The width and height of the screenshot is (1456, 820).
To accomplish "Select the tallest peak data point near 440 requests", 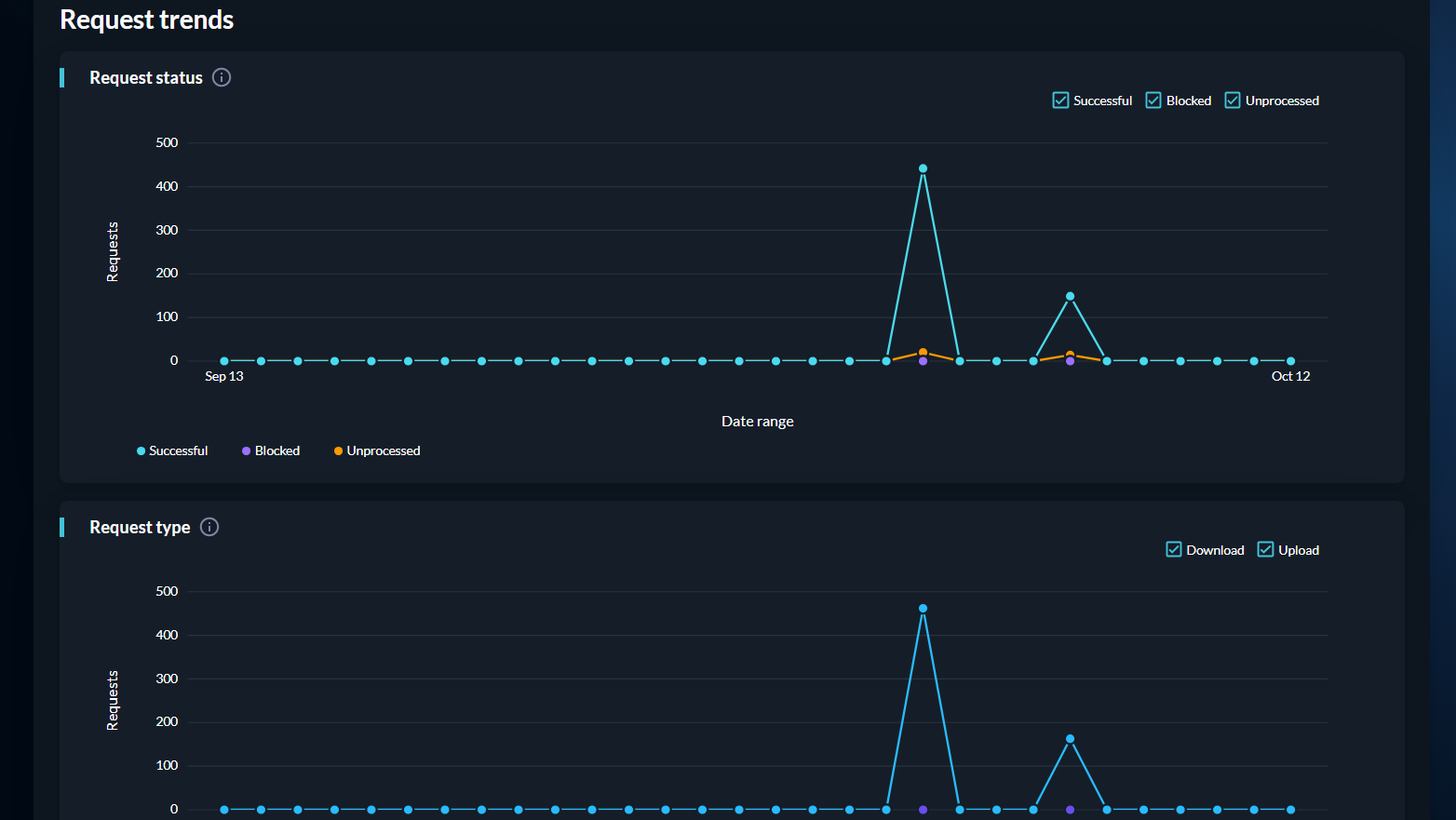I will pos(923,168).
